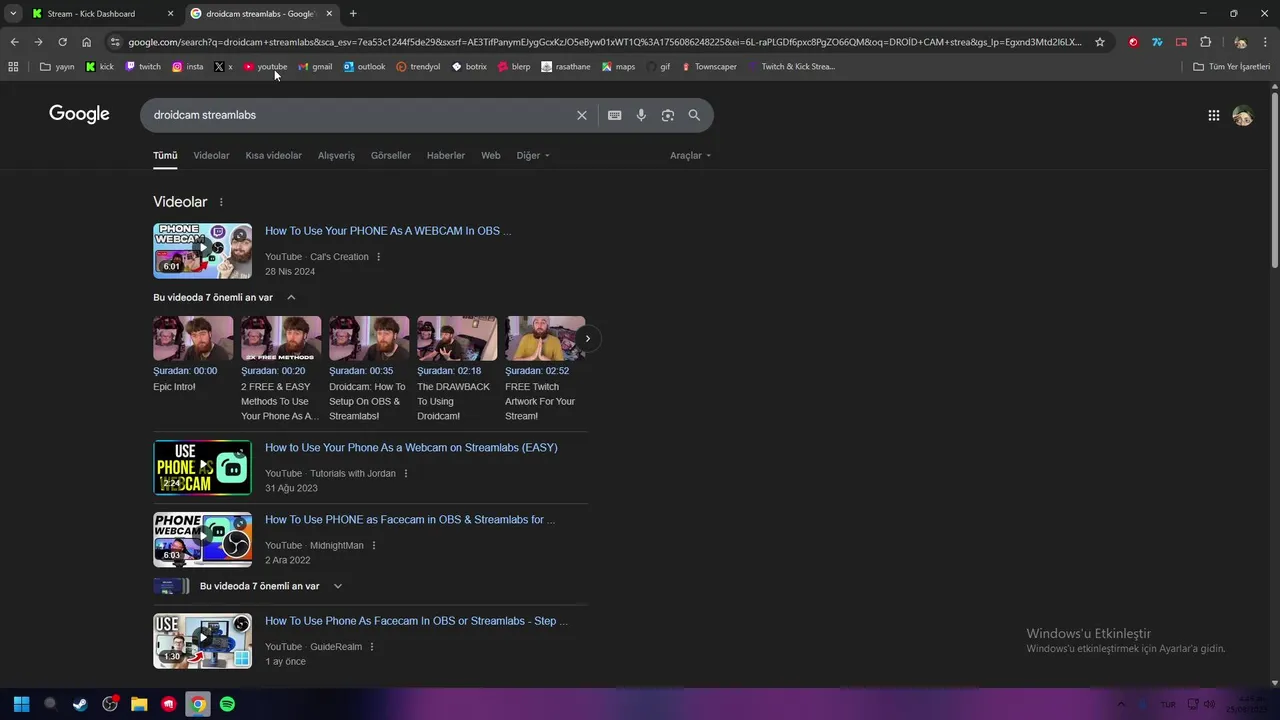Viewport: 1280px width, 720px height.
Task: Open 'Phone As Facecam... Step' GuideRealm link
Action: (416, 621)
